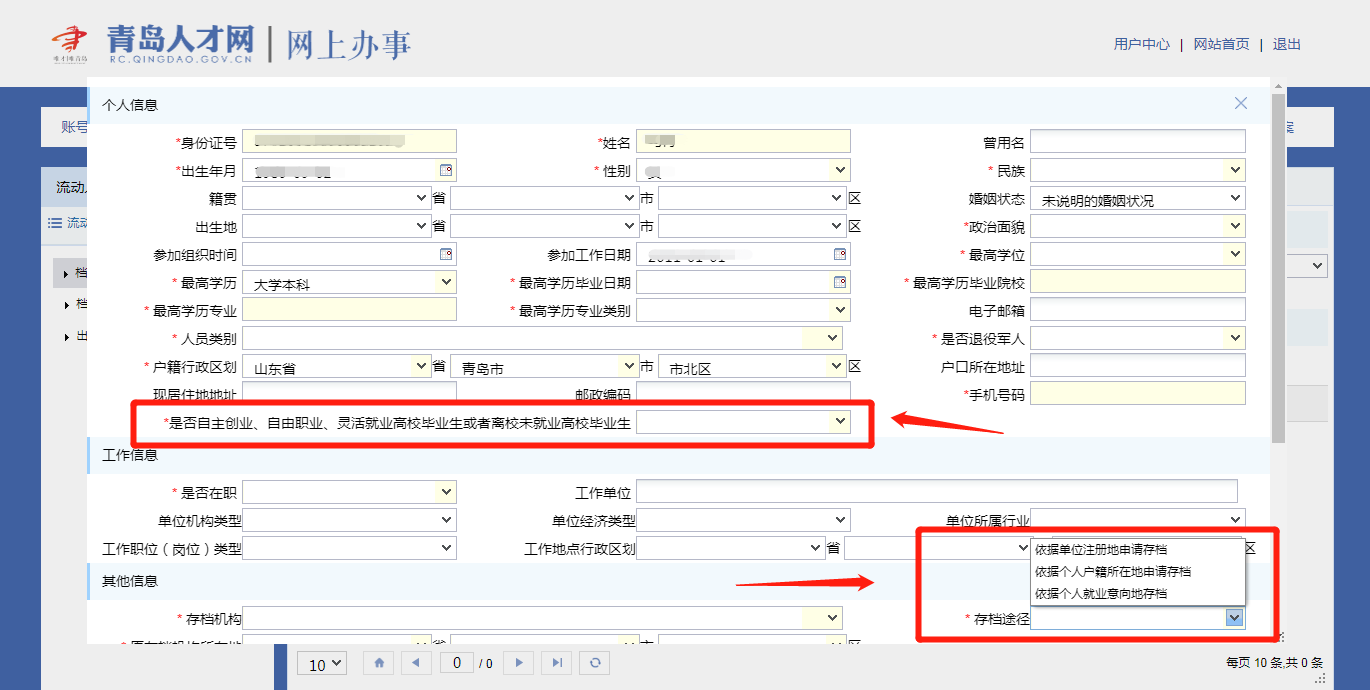The height and width of the screenshot is (690, 1370).
Task: Go to the first page of results
Action: 379,663
